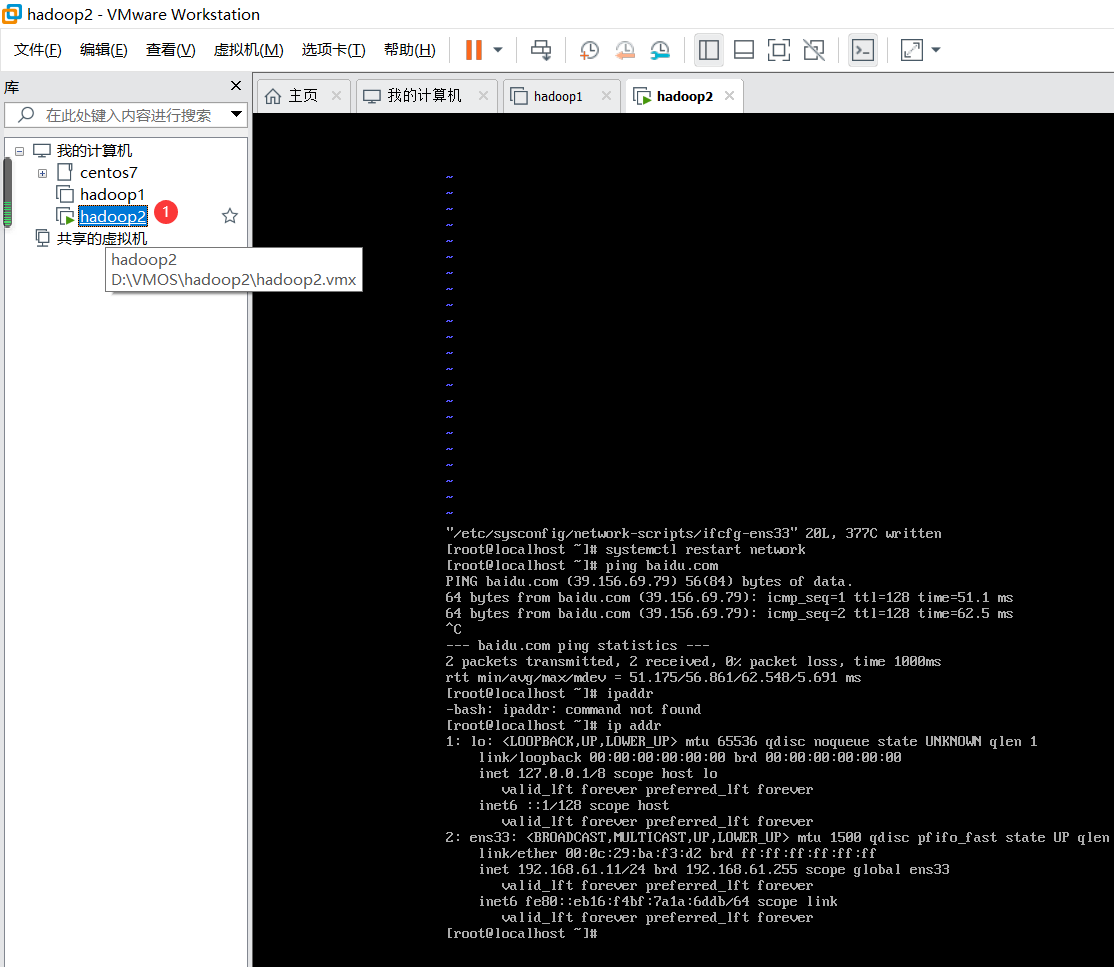Screen dimensions: 1114x967
Task: Click the VMware Workstation title bar icon
Action: point(12,13)
